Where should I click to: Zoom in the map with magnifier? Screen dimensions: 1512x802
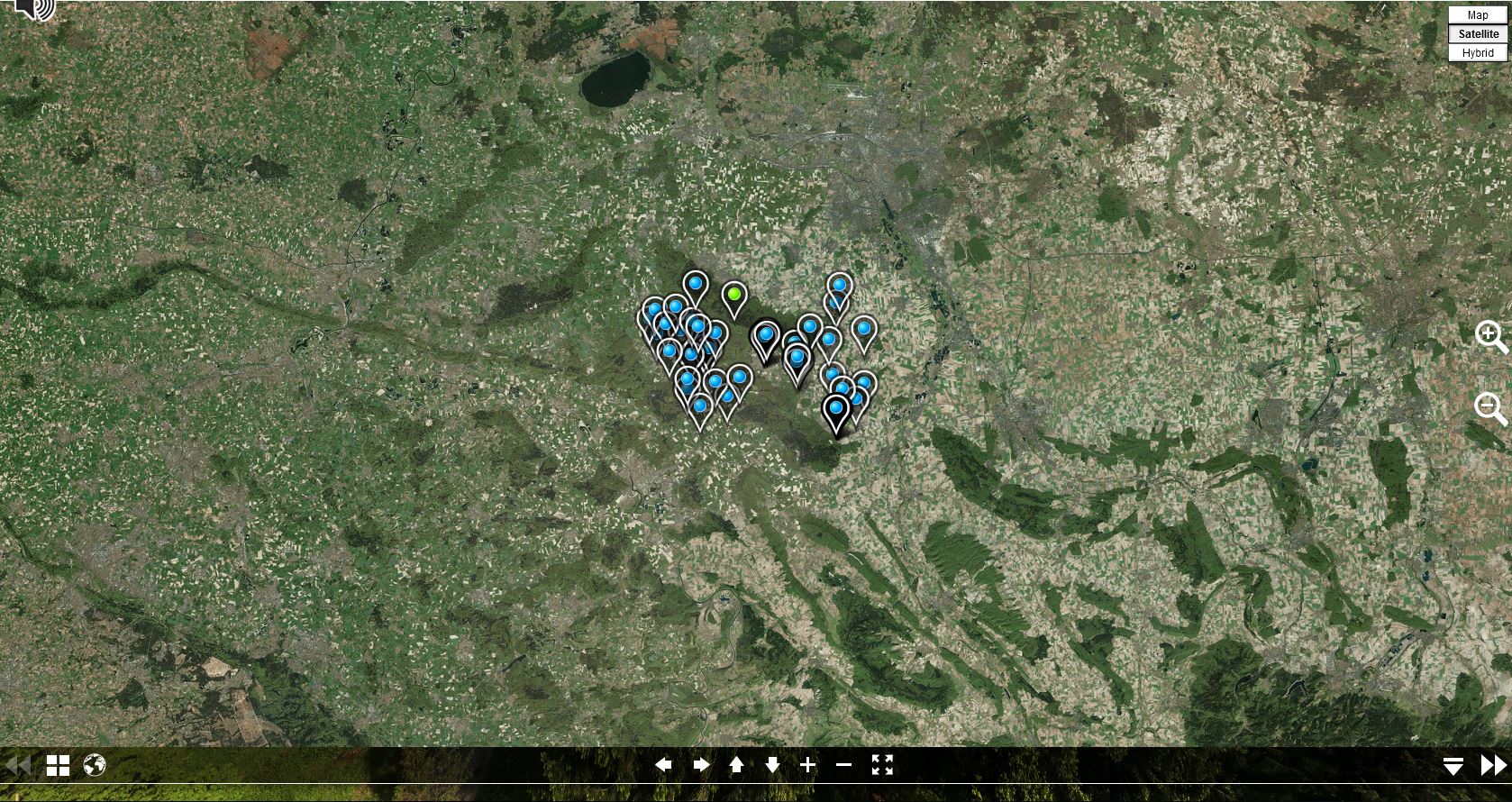coord(1489,337)
